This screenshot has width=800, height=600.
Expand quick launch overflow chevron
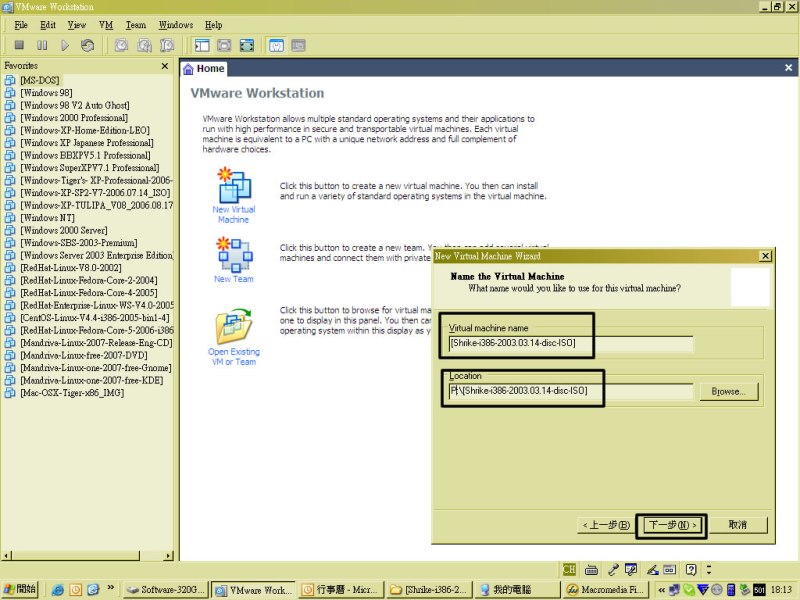[111, 587]
